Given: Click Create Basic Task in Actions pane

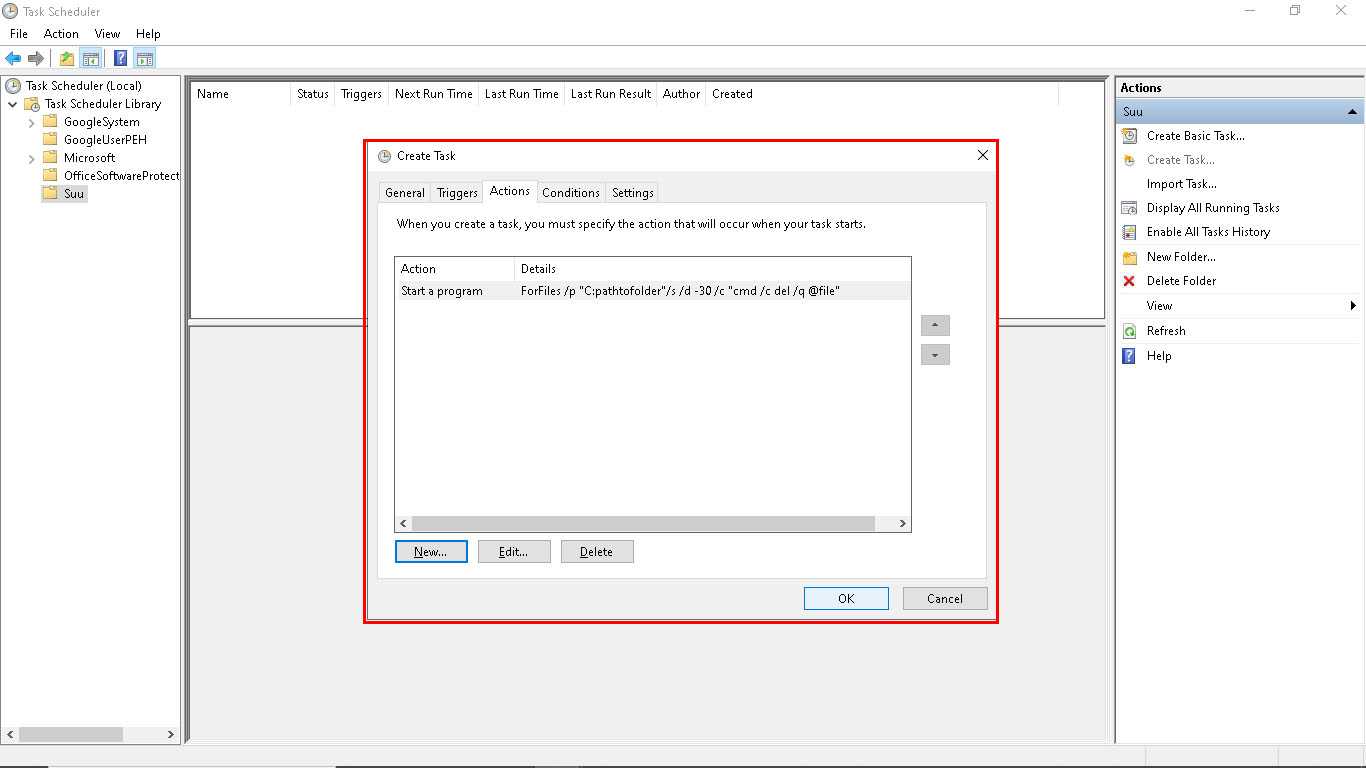Looking at the screenshot, I should pyautogui.click(x=1194, y=135).
